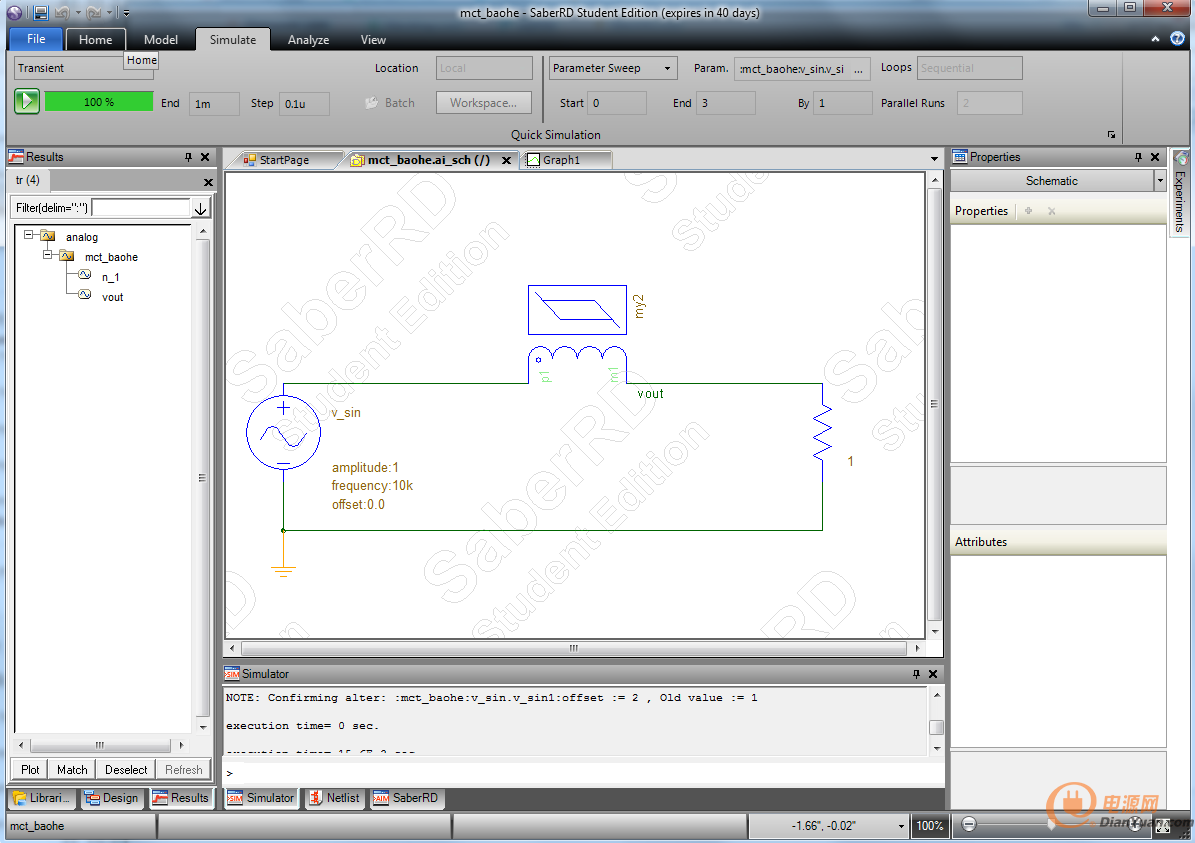Close the Results panel

(205, 157)
